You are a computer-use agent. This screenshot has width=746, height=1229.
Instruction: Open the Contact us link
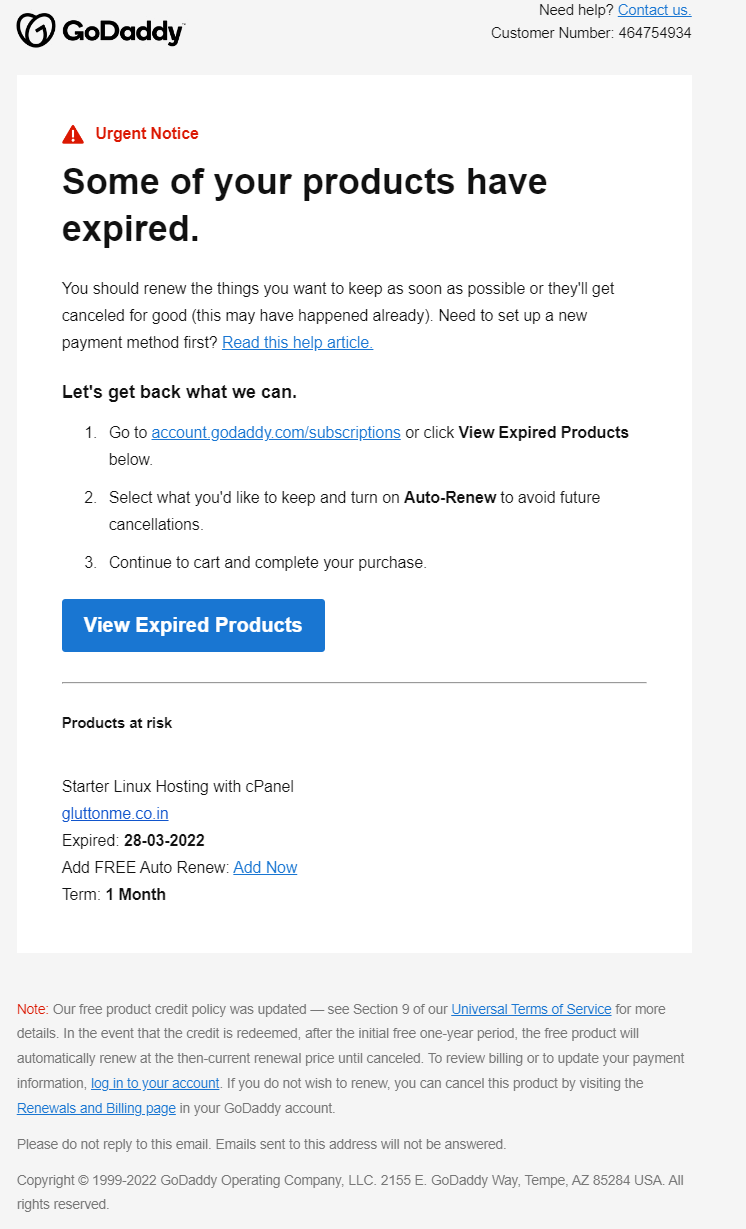pos(654,10)
